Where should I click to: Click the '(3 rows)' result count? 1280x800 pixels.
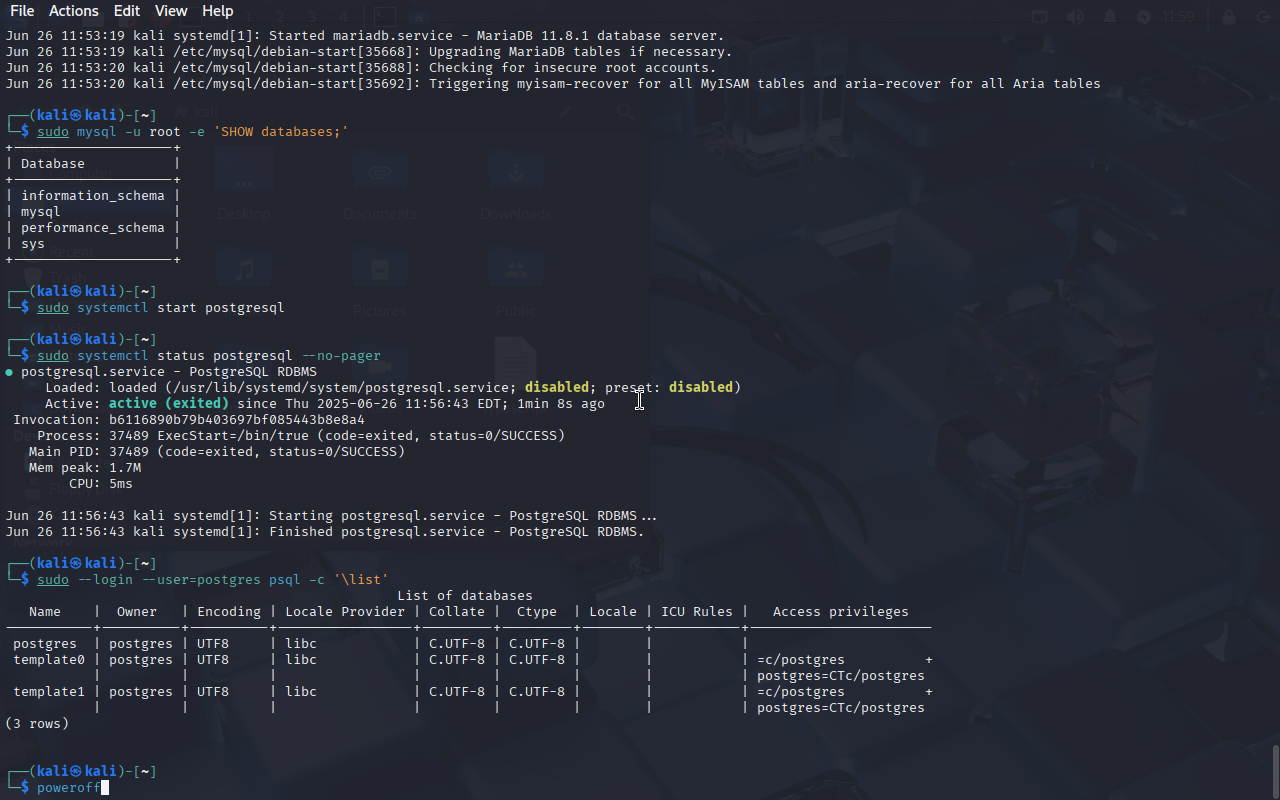pyautogui.click(x=37, y=724)
